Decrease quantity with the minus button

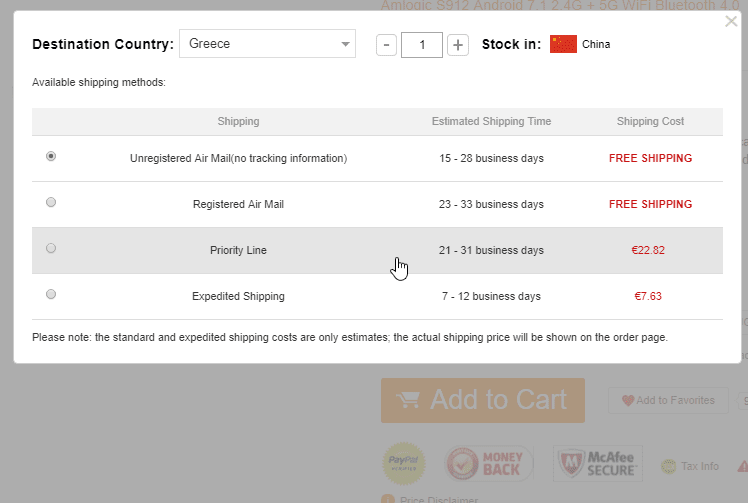click(387, 45)
